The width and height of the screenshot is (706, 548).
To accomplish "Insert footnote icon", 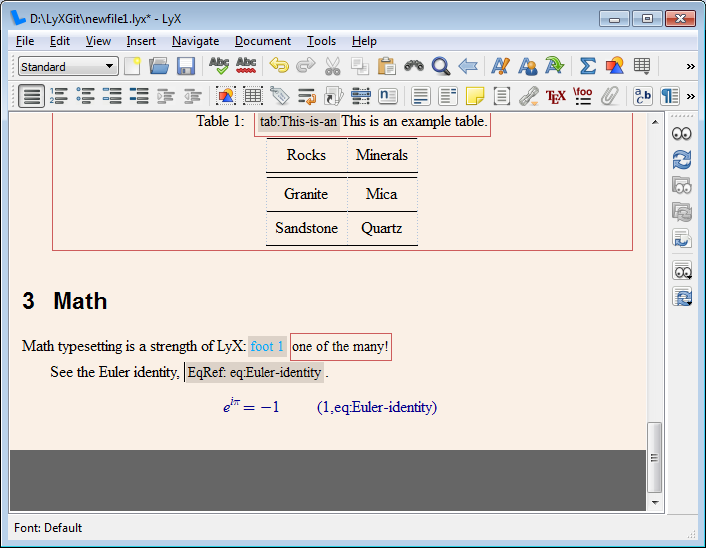I will tap(421, 96).
